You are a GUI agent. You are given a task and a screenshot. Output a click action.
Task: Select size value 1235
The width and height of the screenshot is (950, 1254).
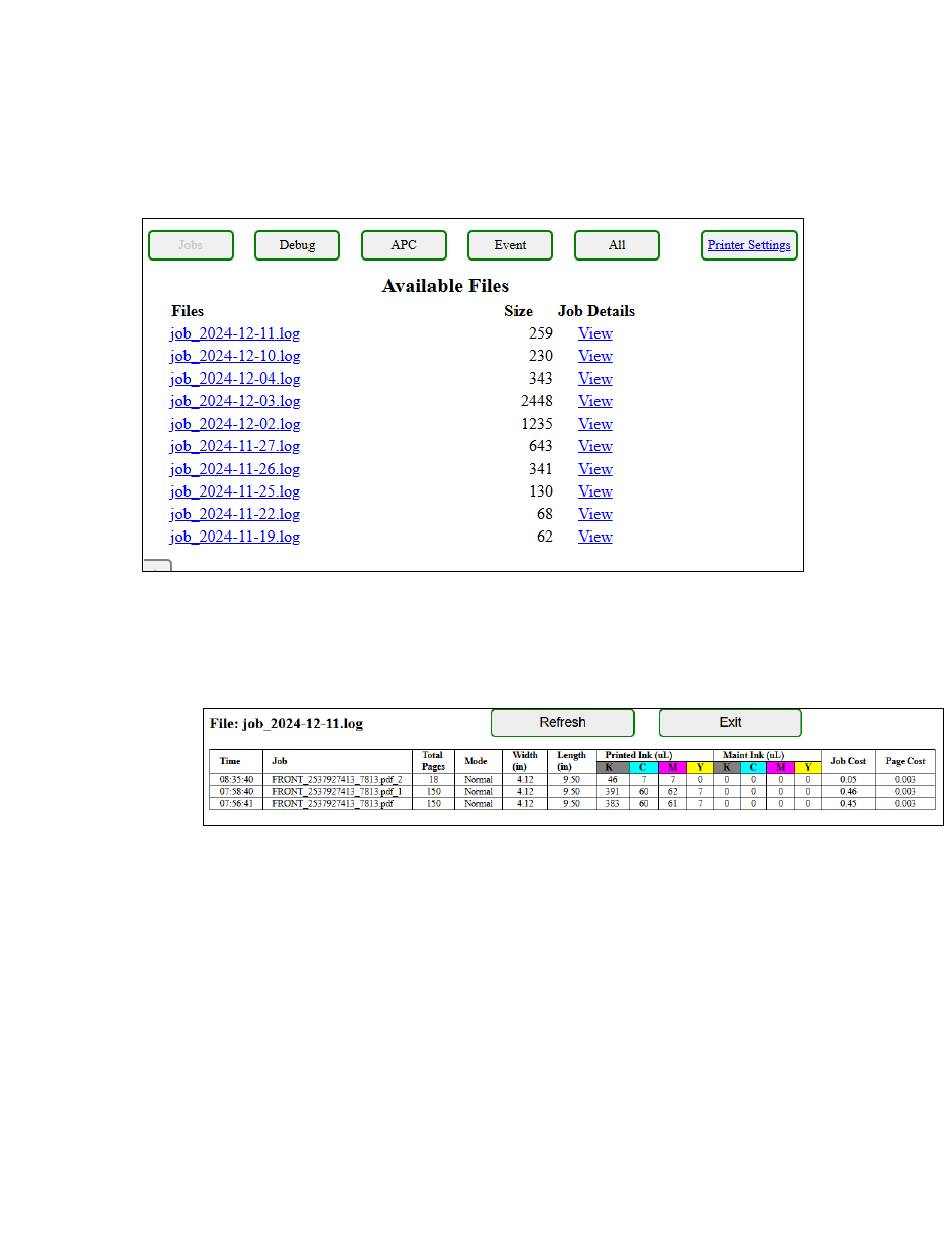(537, 424)
